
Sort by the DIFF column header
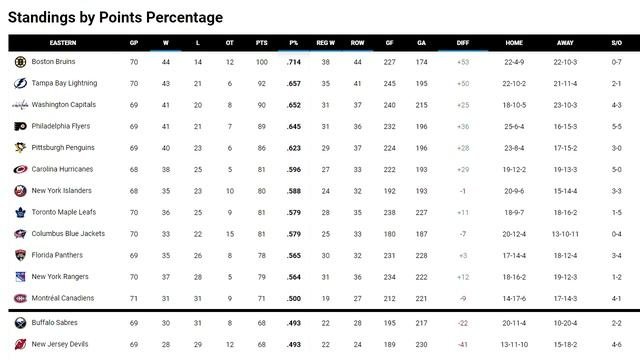[x=463, y=43]
